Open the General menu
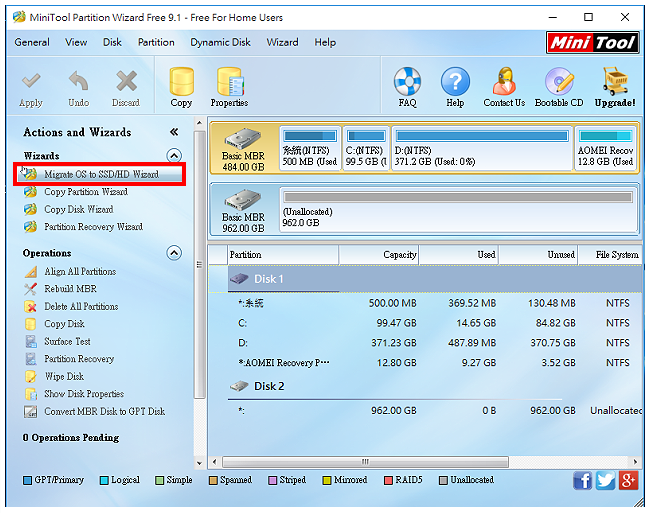Screen dimensions: 652x513 click(x=32, y=42)
